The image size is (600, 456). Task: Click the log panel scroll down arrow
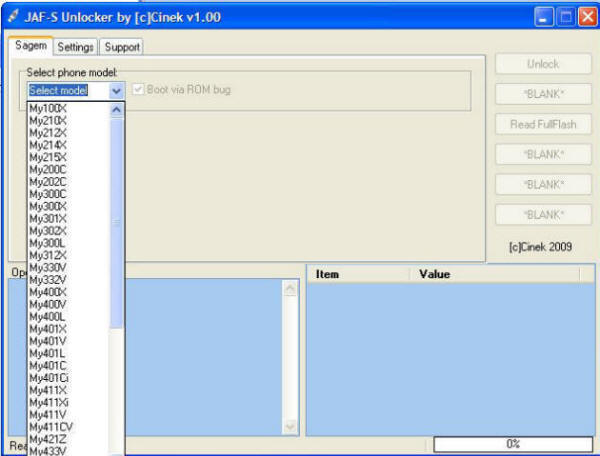click(290, 426)
